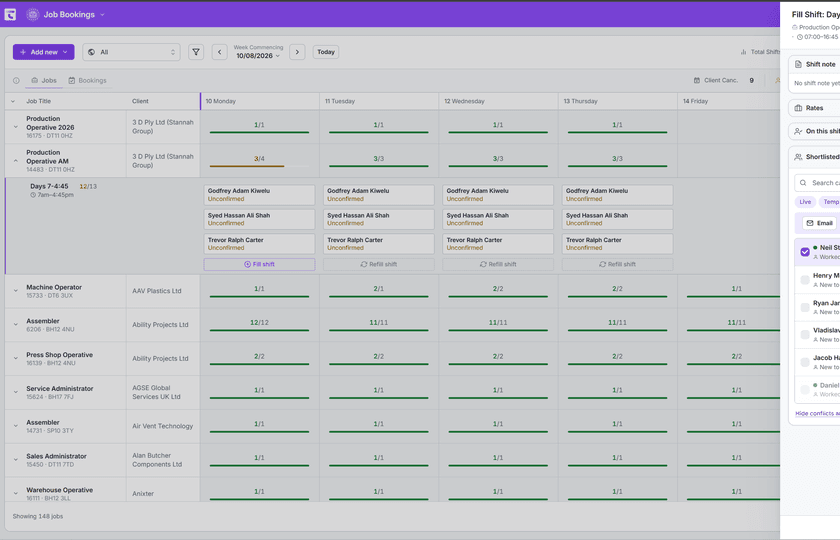Open the Job Bookings module dropdown
Screen dimensions: 840x540
74,14
